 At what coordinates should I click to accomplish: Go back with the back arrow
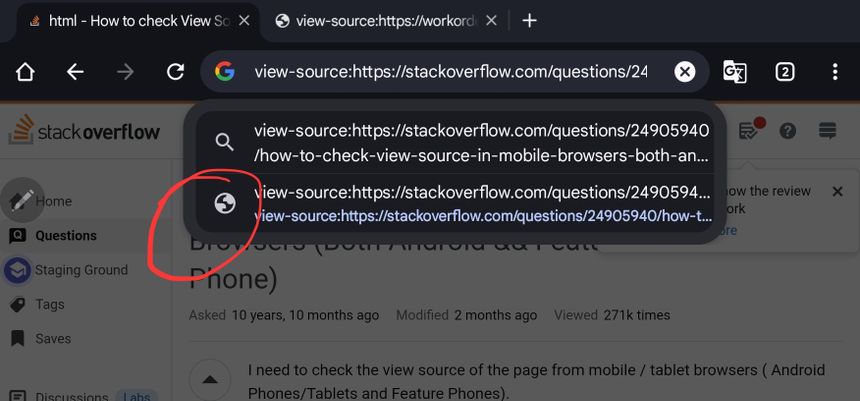(75, 72)
